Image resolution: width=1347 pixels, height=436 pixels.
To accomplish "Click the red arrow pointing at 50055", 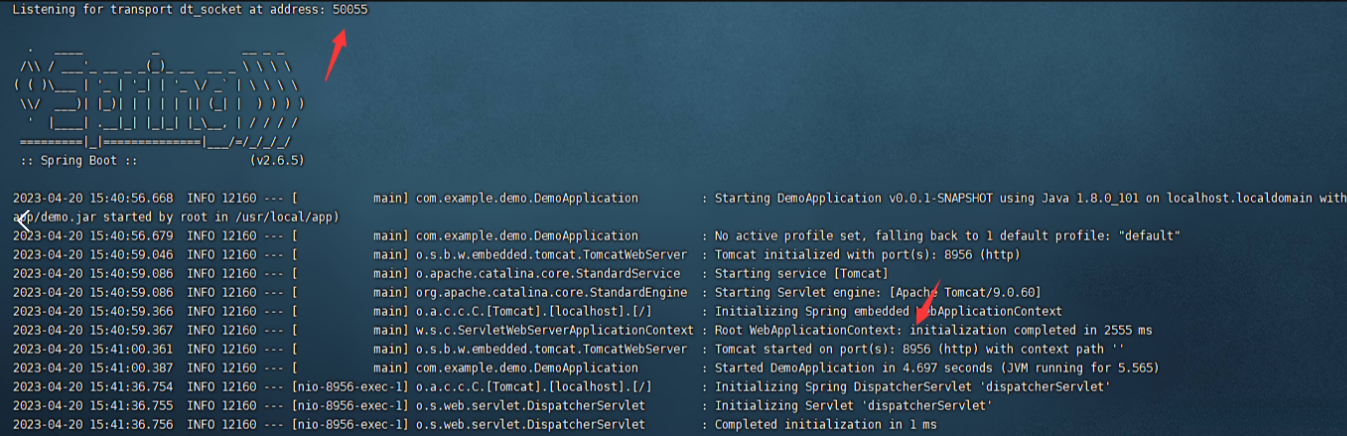I will click(335, 56).
